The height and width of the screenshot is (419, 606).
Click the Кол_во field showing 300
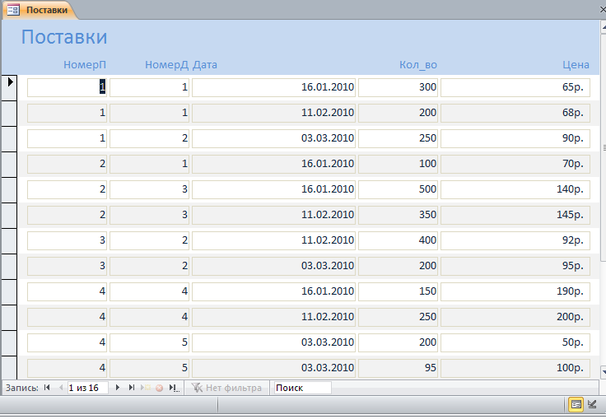coord(398,87)
